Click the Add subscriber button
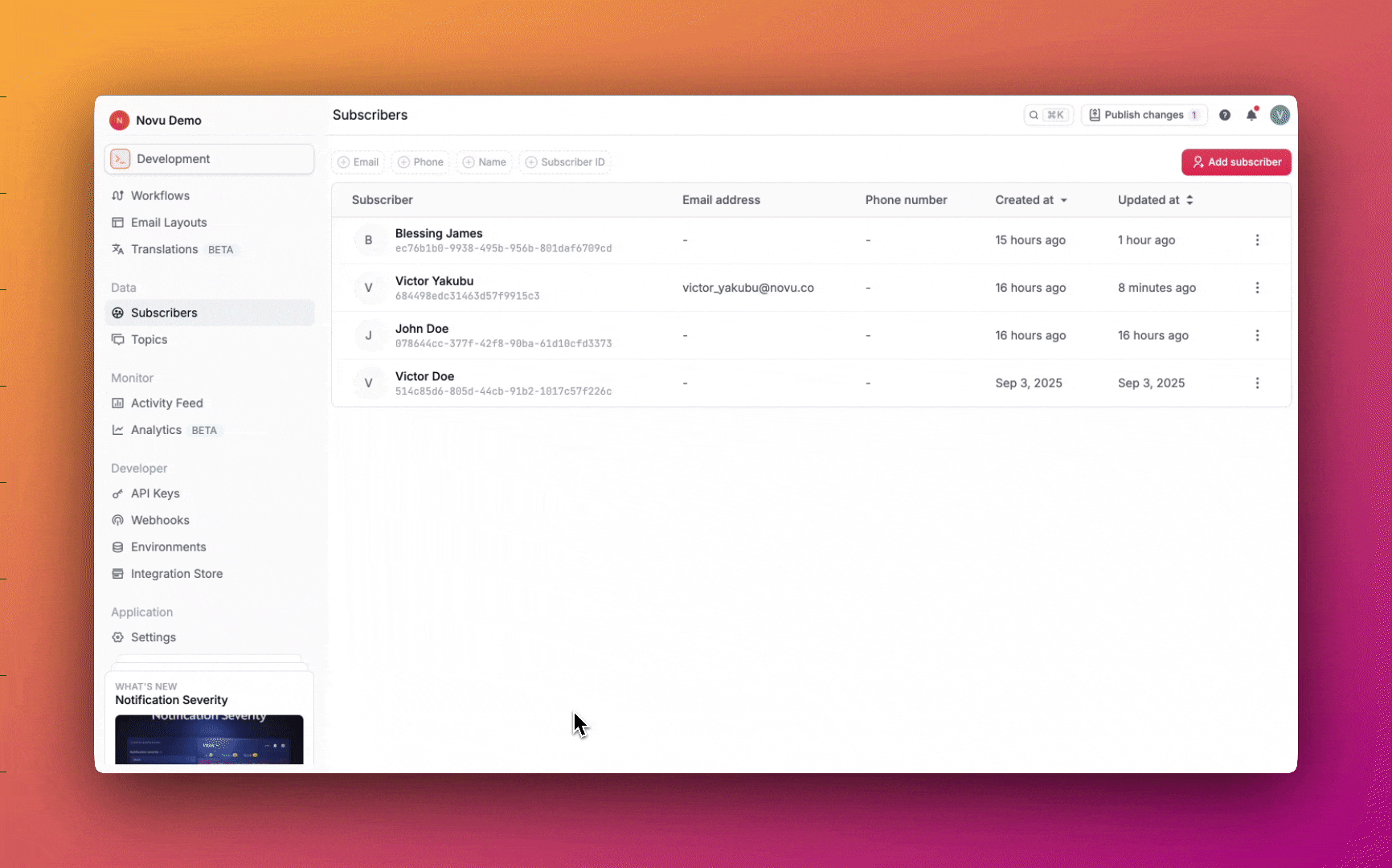 point(1236,162)
